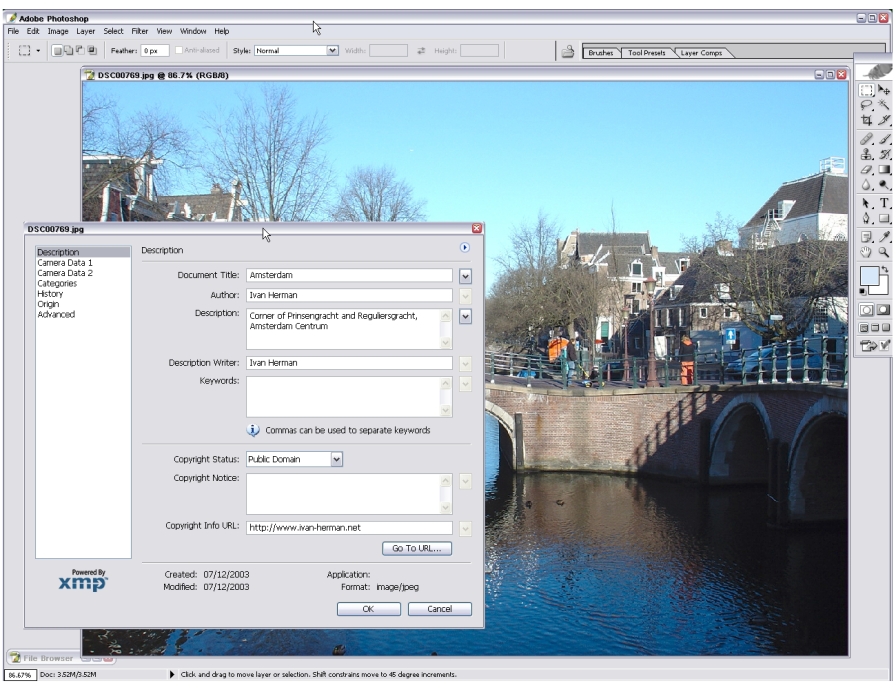The width and height of the screenshot is (896, 690).
Task: Toggle the Anti-aliased checkbox
Action: tap(180, 50)
